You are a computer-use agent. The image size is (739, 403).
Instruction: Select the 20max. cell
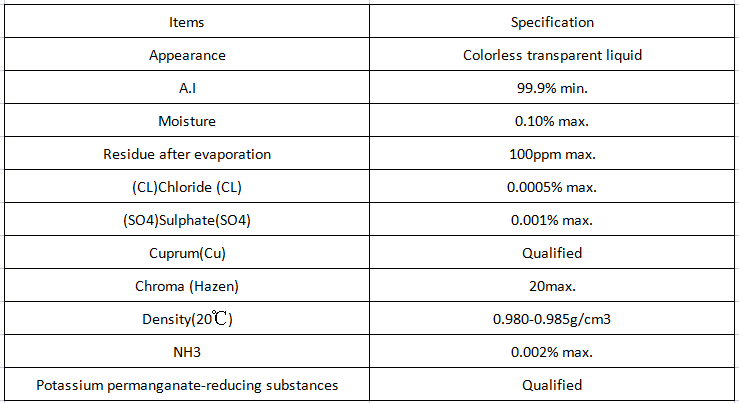click(552, 286)
